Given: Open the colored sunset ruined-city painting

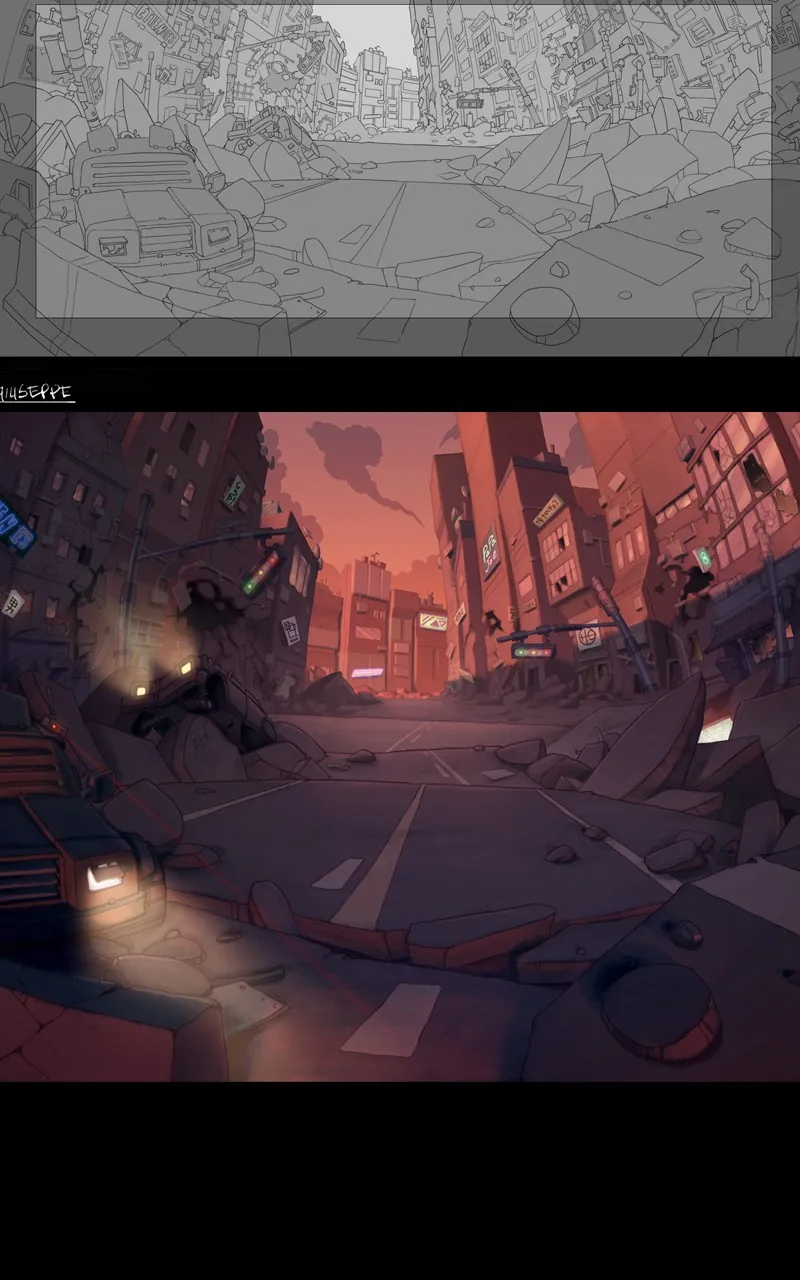Looking at the screenshot, I should click(x=400, y=746).
